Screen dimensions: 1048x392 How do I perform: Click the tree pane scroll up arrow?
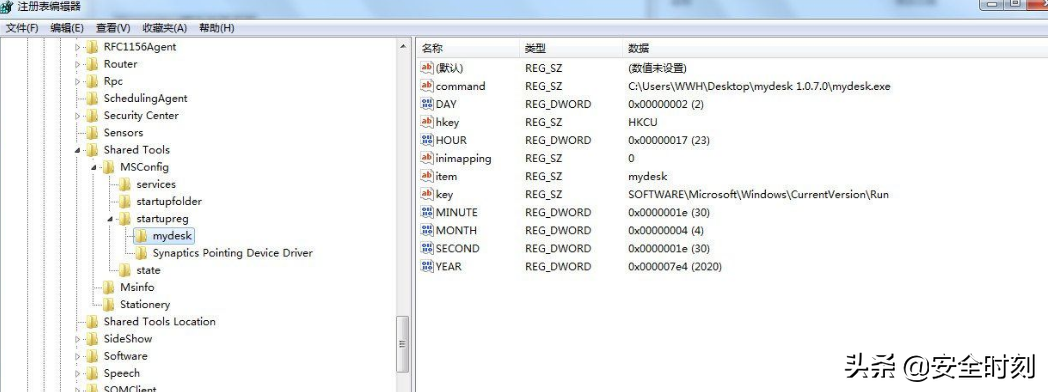403,47
